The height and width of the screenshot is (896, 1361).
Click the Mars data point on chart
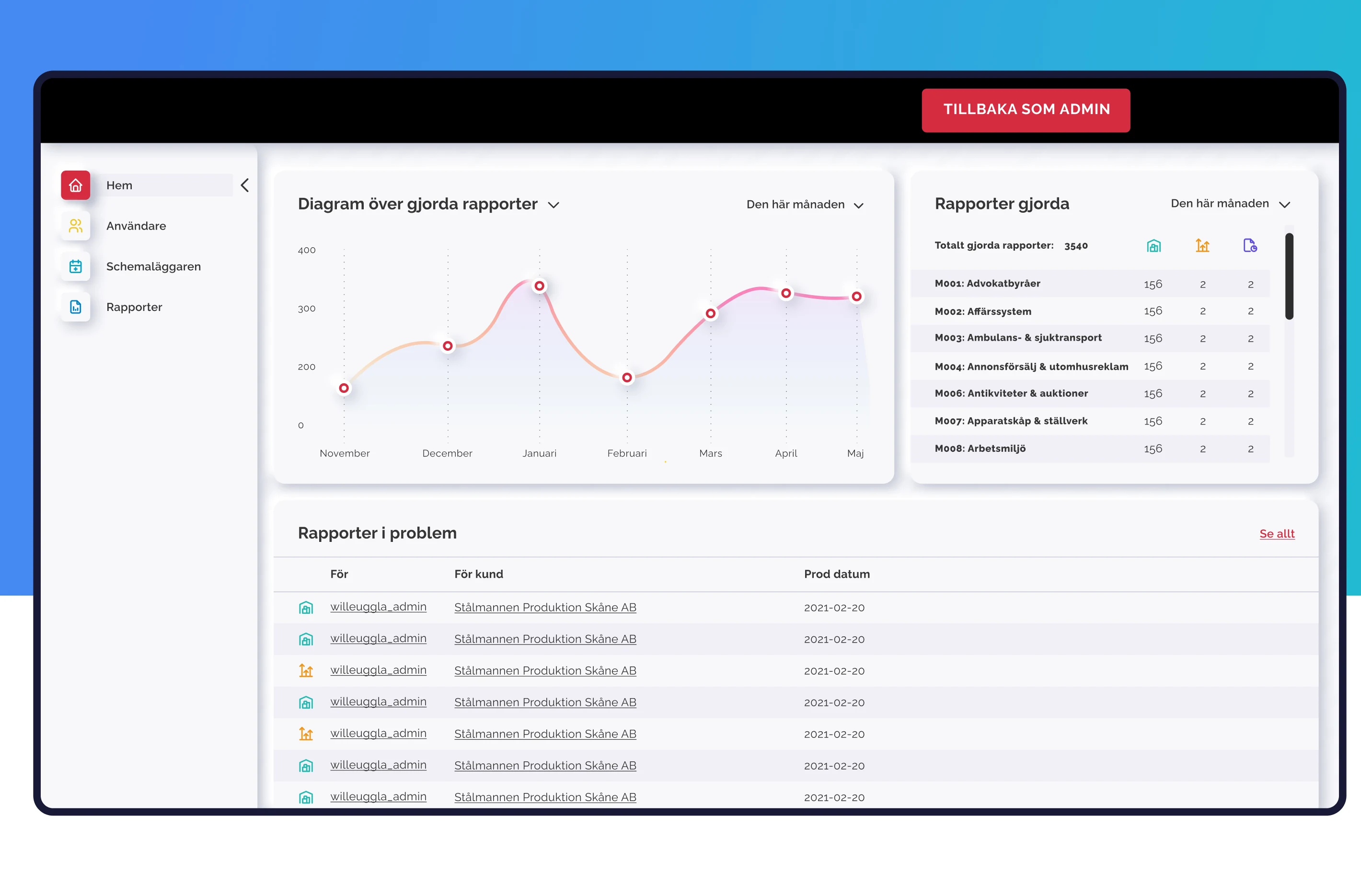[x=710, y=313]
